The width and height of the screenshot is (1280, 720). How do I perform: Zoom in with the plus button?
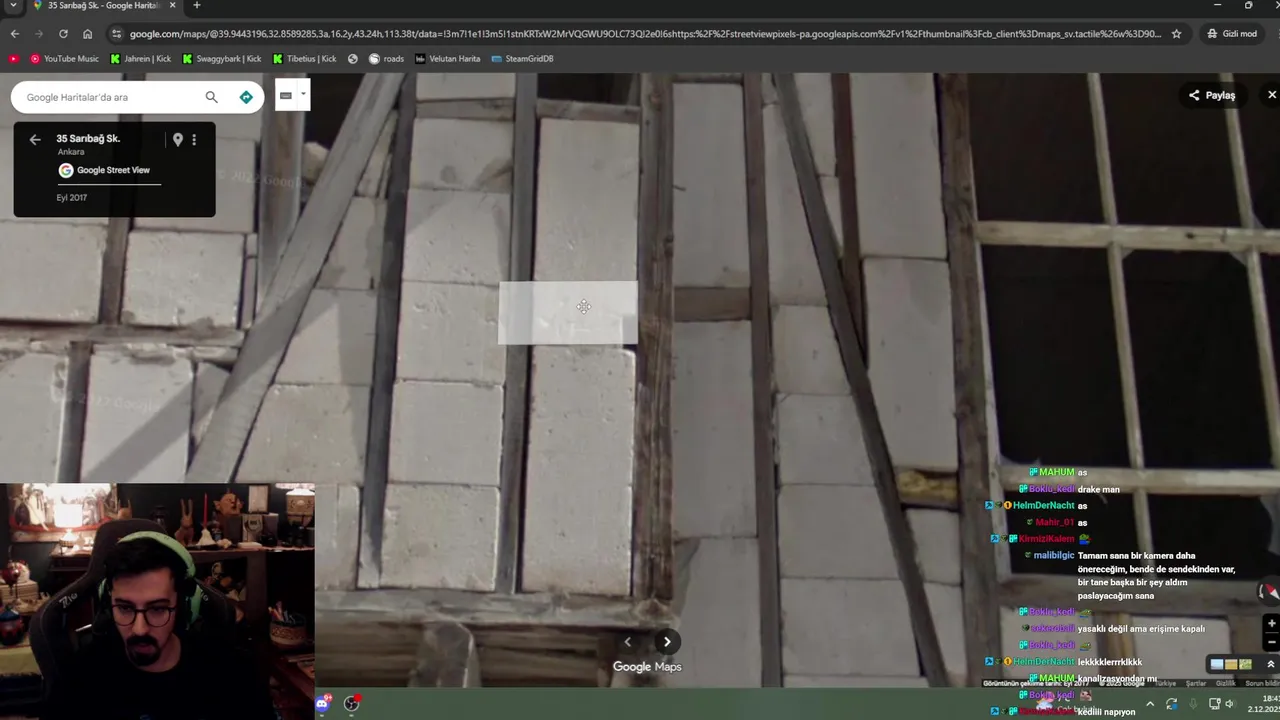coord(1272,624)
